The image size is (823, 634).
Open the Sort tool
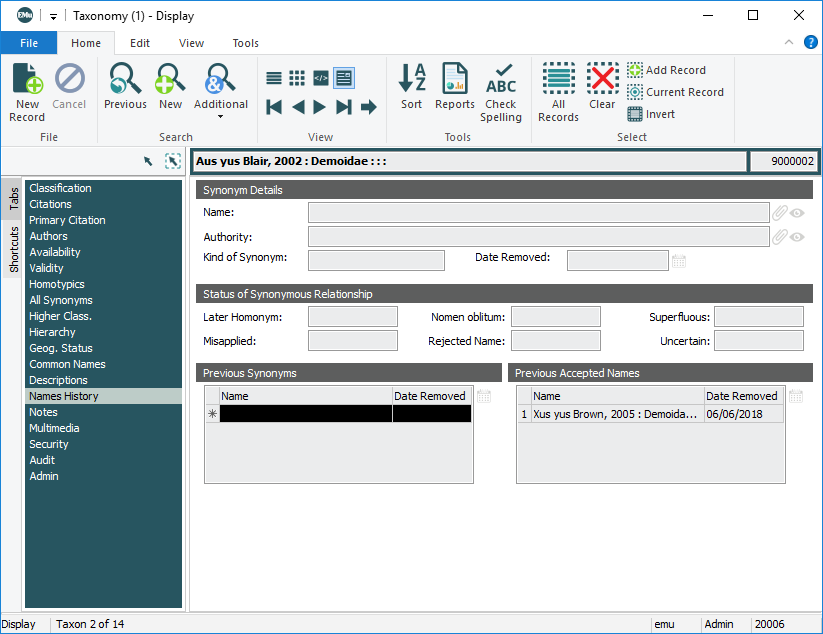412,87
